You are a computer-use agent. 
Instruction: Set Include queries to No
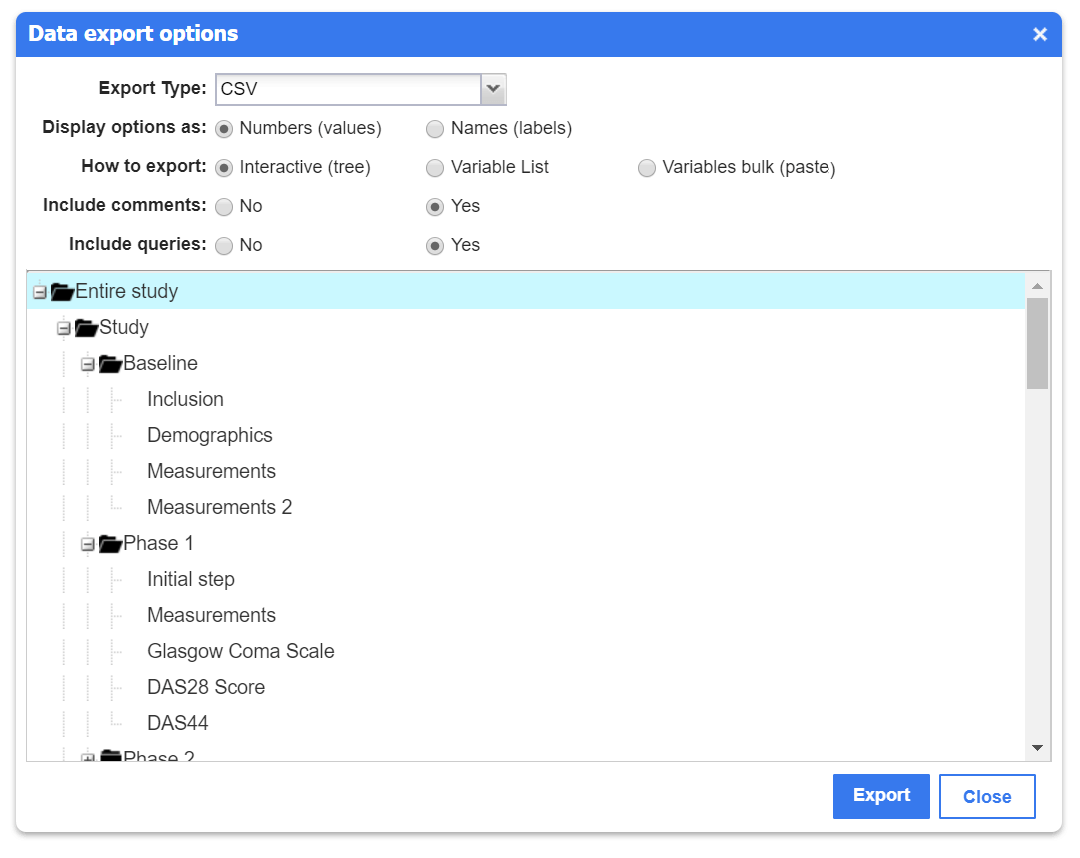point(224,246)
